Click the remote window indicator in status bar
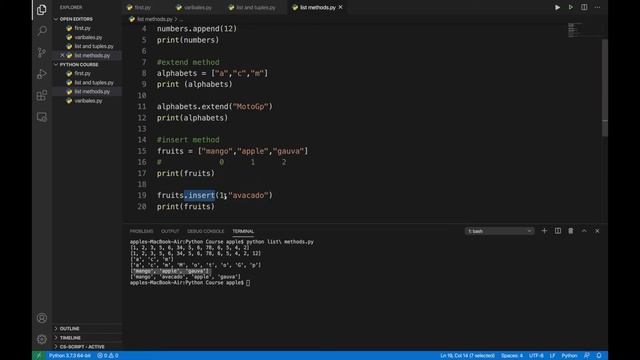This screenshot has height=360, width=640. 39,356
